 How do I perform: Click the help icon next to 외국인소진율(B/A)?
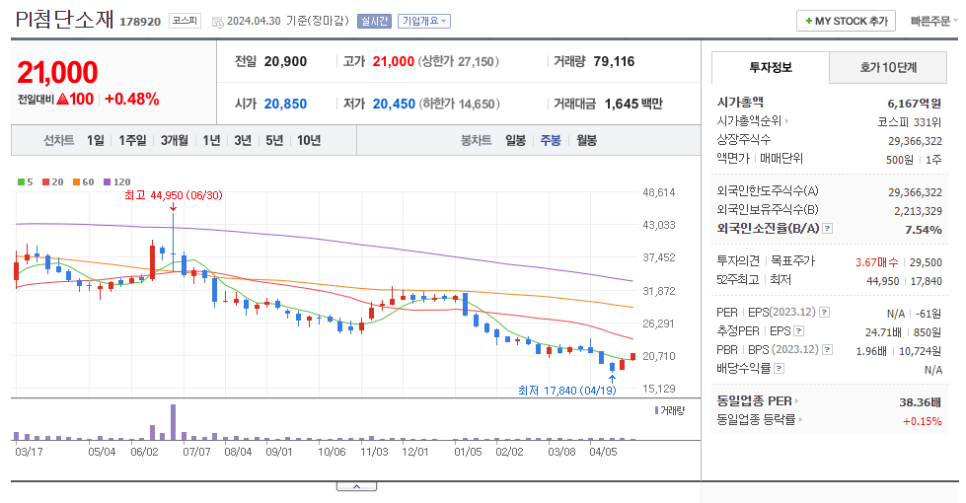tap(827, 229)
